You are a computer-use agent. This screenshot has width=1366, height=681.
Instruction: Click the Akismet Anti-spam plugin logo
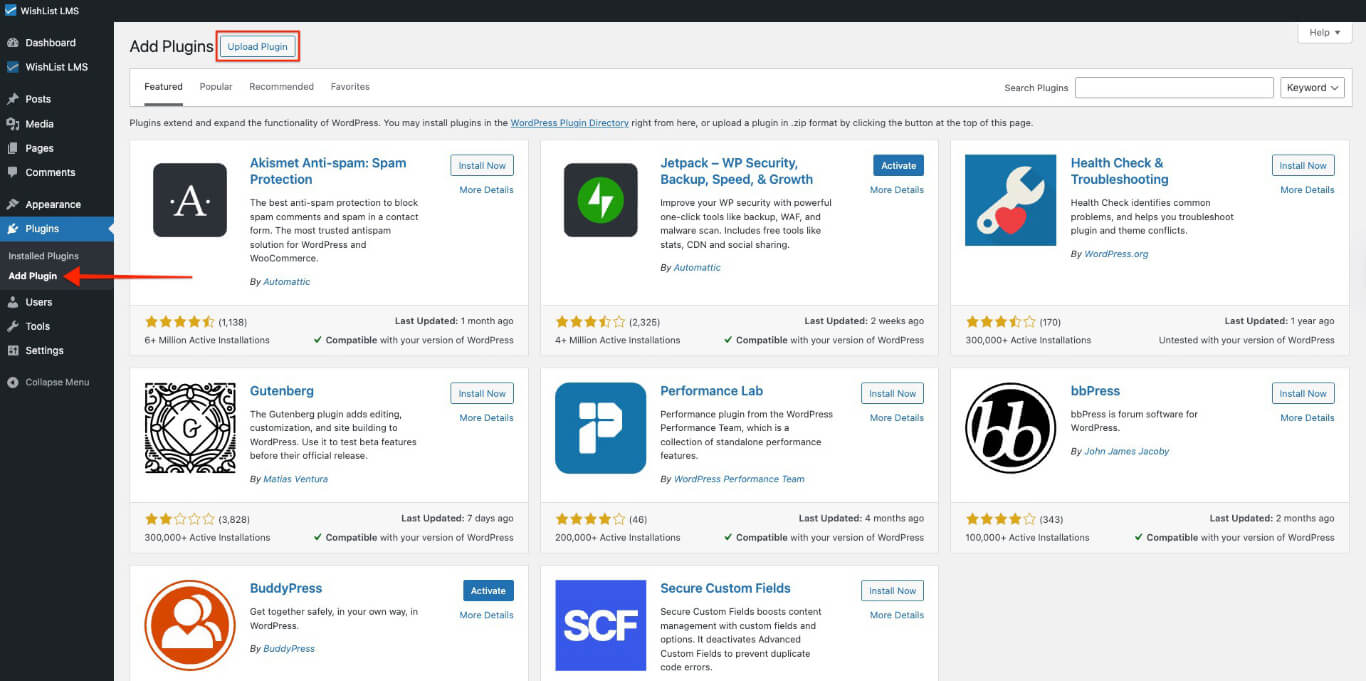click(x=190, y=200)
